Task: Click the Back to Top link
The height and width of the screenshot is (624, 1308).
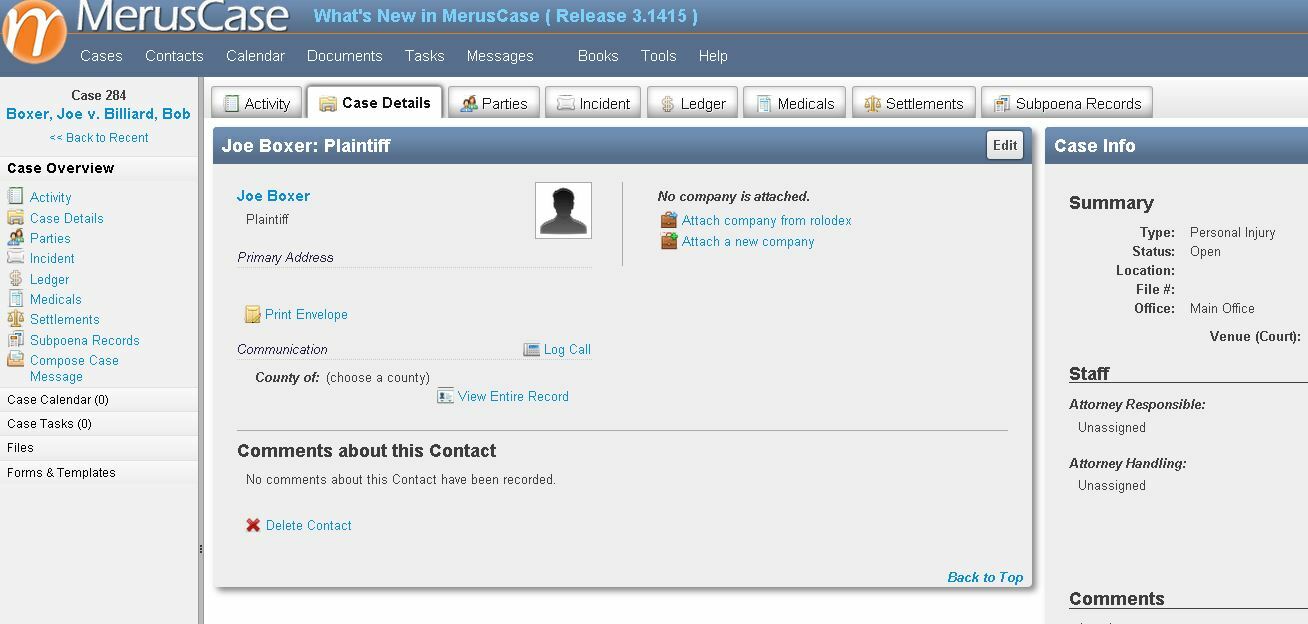Action: click(x=985, y=577)
